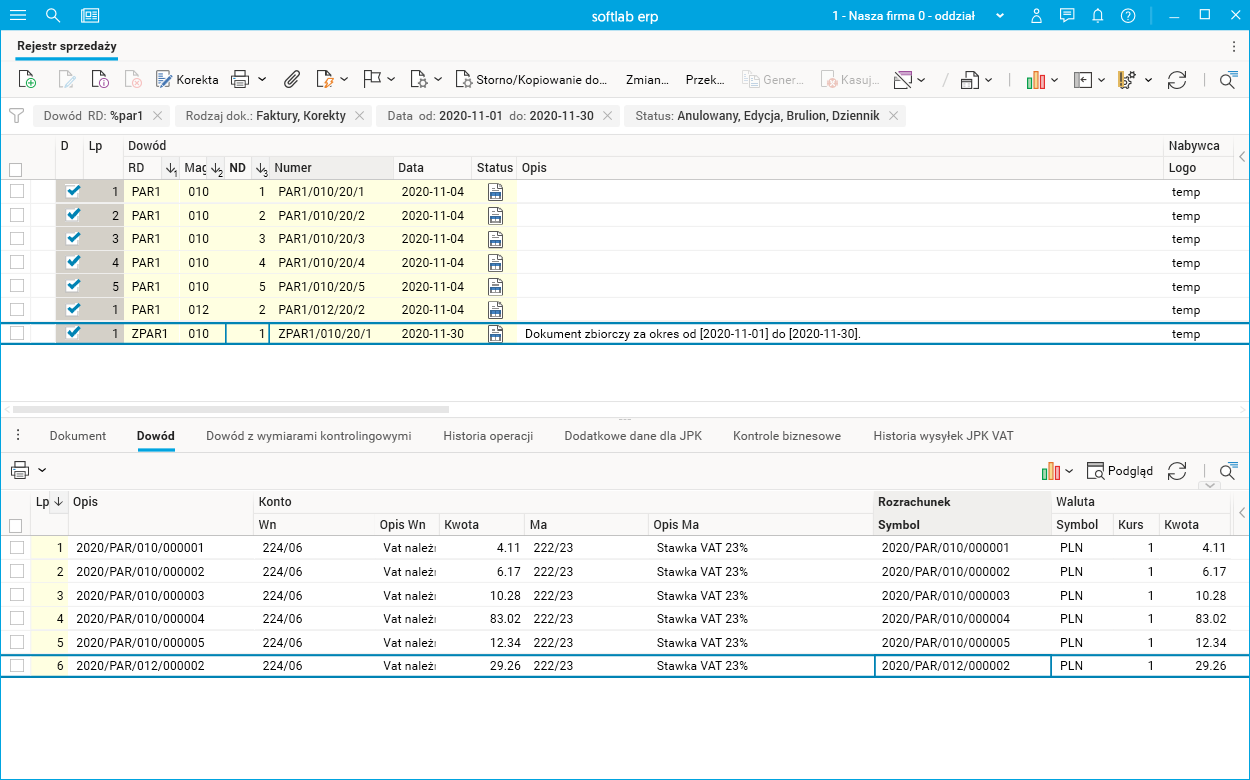Open the hamburger main menu
1250x780 pixels.
pyautogui.click(x=18, y=16)
